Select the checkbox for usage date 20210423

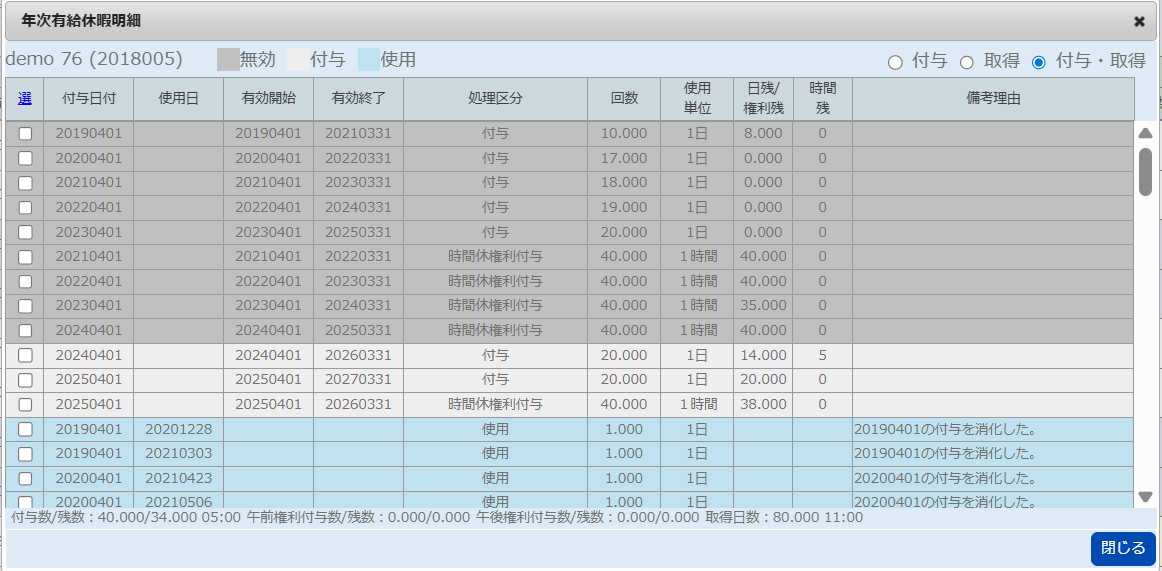tap(25, 479)
